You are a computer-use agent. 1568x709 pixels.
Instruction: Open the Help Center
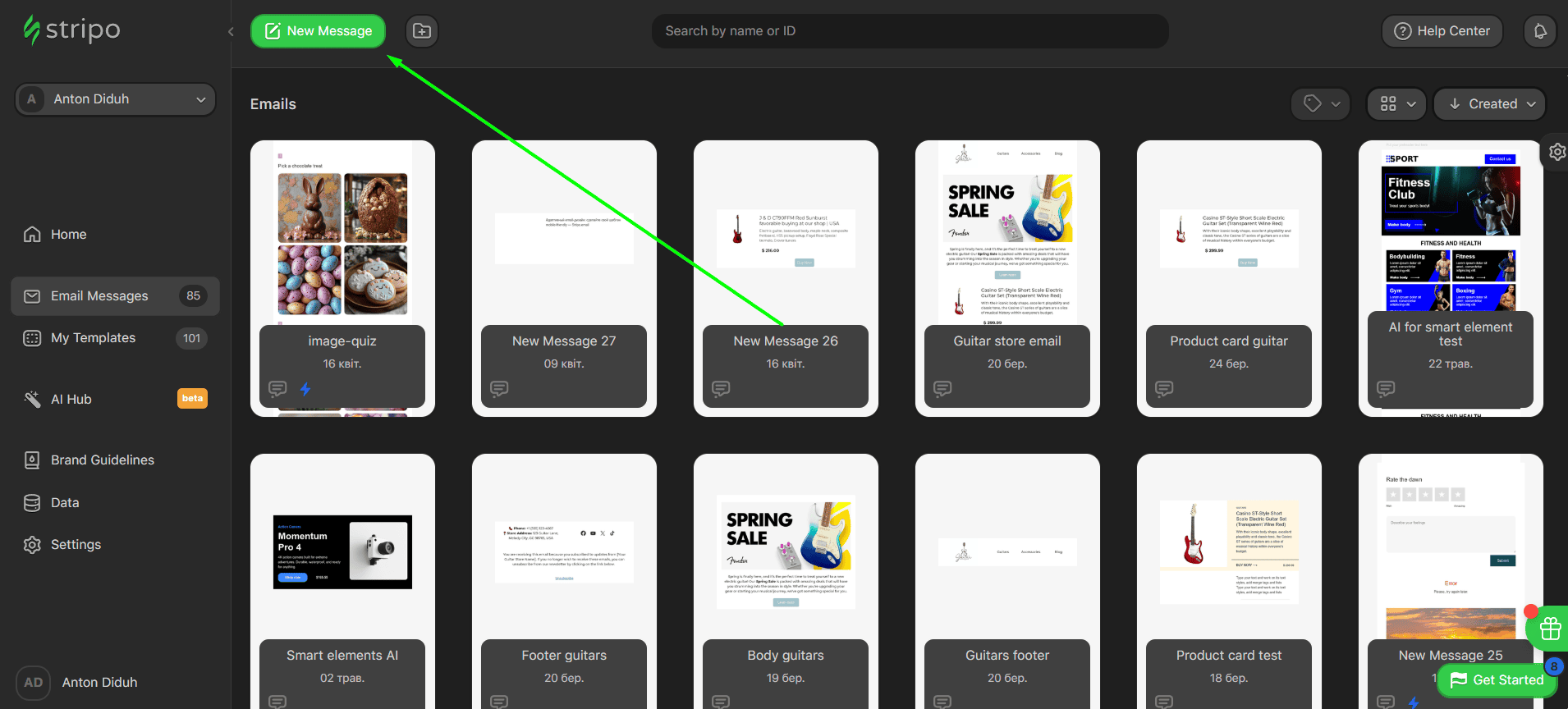[1442, 31]
